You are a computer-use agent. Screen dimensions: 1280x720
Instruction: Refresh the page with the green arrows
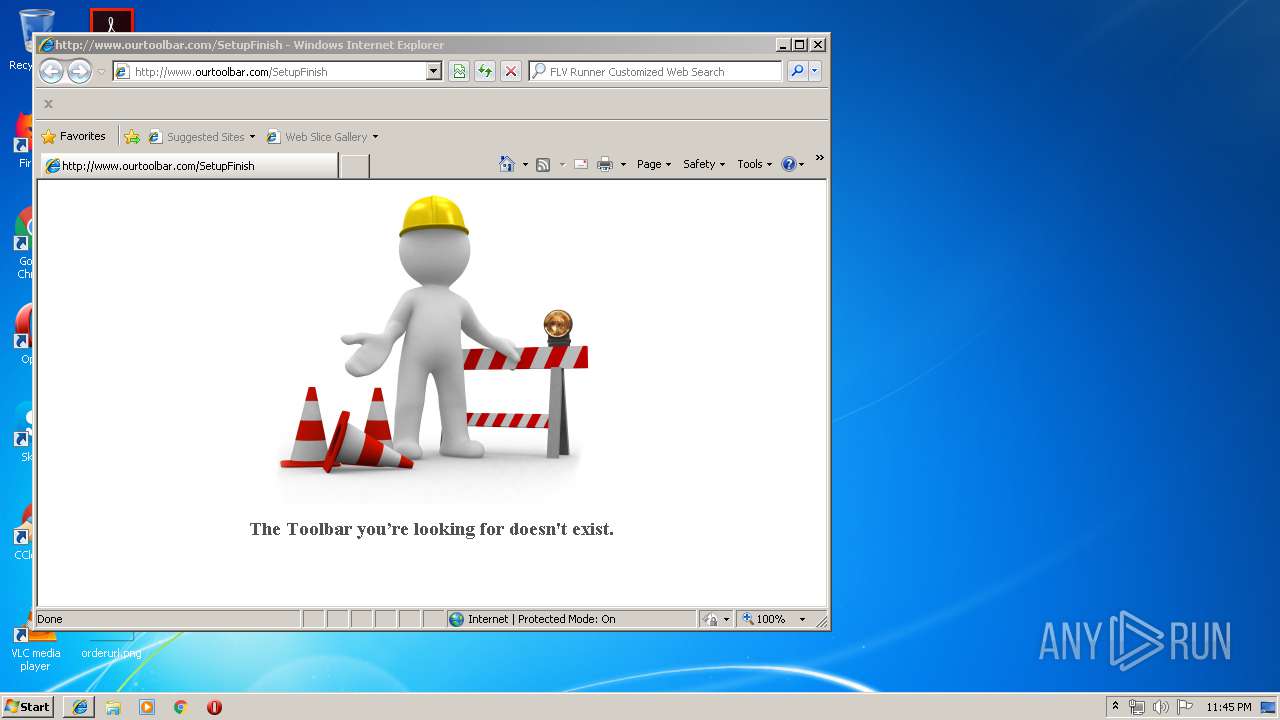tap(485, 71)
